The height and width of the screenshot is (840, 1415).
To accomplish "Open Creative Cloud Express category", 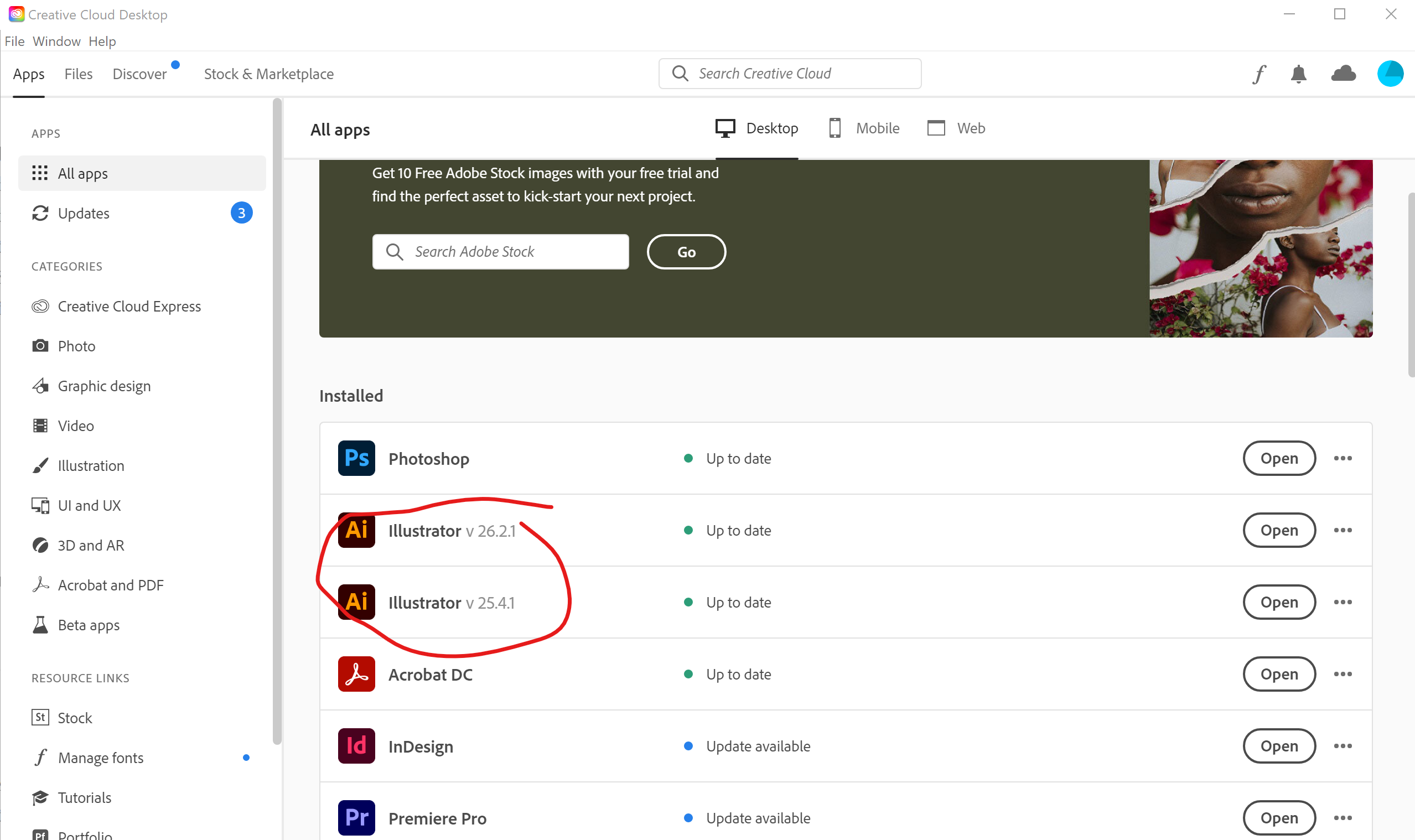I will (117, 306).
